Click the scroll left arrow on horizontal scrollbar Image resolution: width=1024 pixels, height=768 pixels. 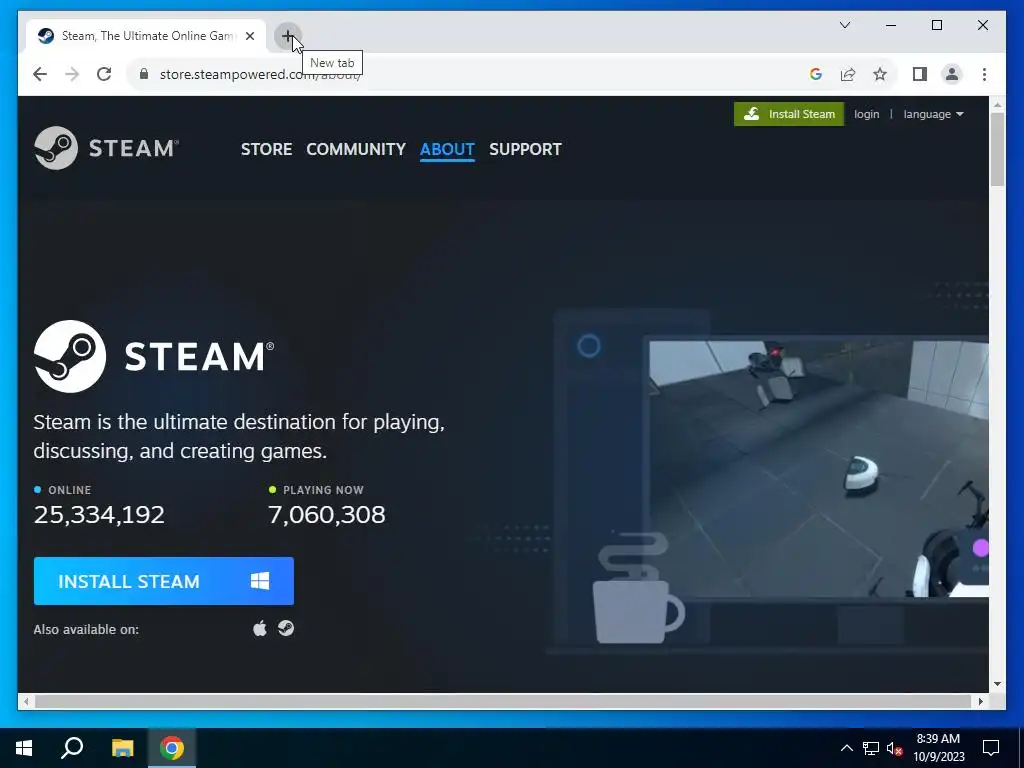25,701
